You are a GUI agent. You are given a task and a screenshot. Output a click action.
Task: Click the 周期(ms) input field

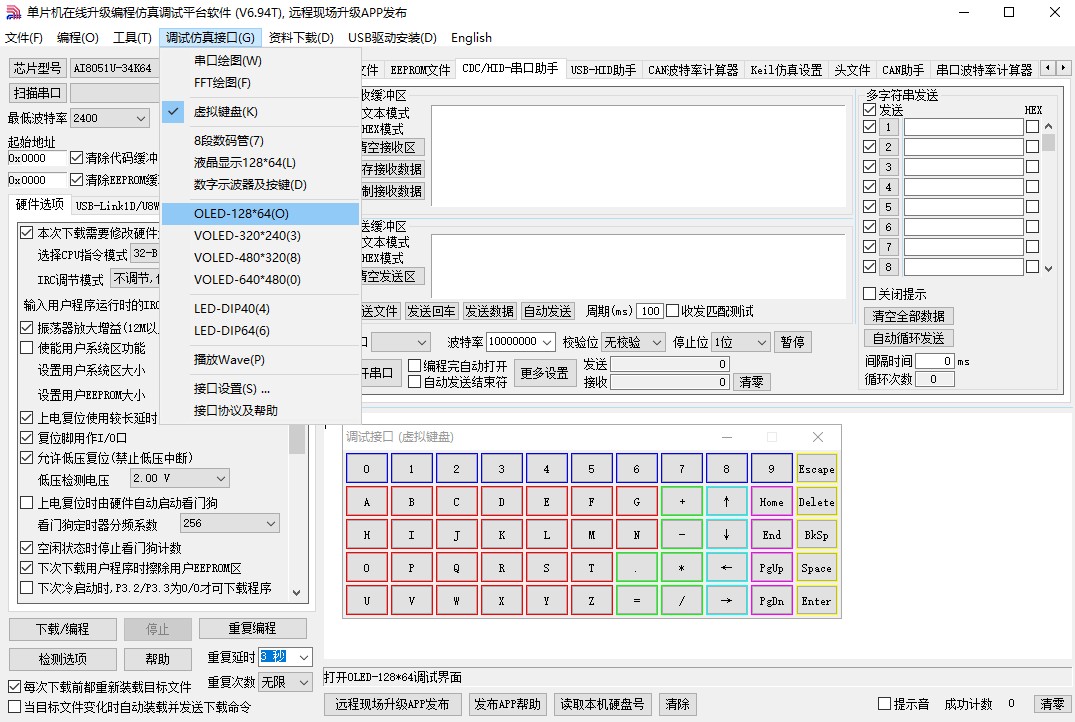click(x=649, y=311)
